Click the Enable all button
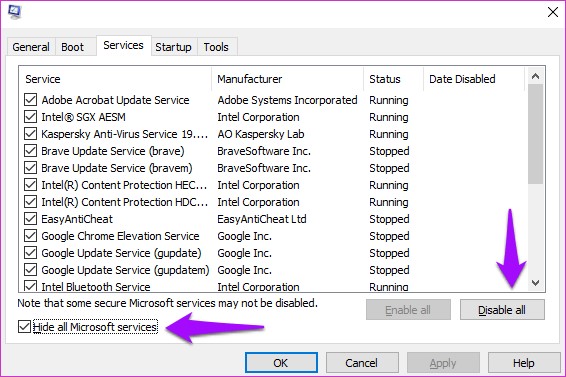This screenshot has height=377, width=566. tap(408, 310)
